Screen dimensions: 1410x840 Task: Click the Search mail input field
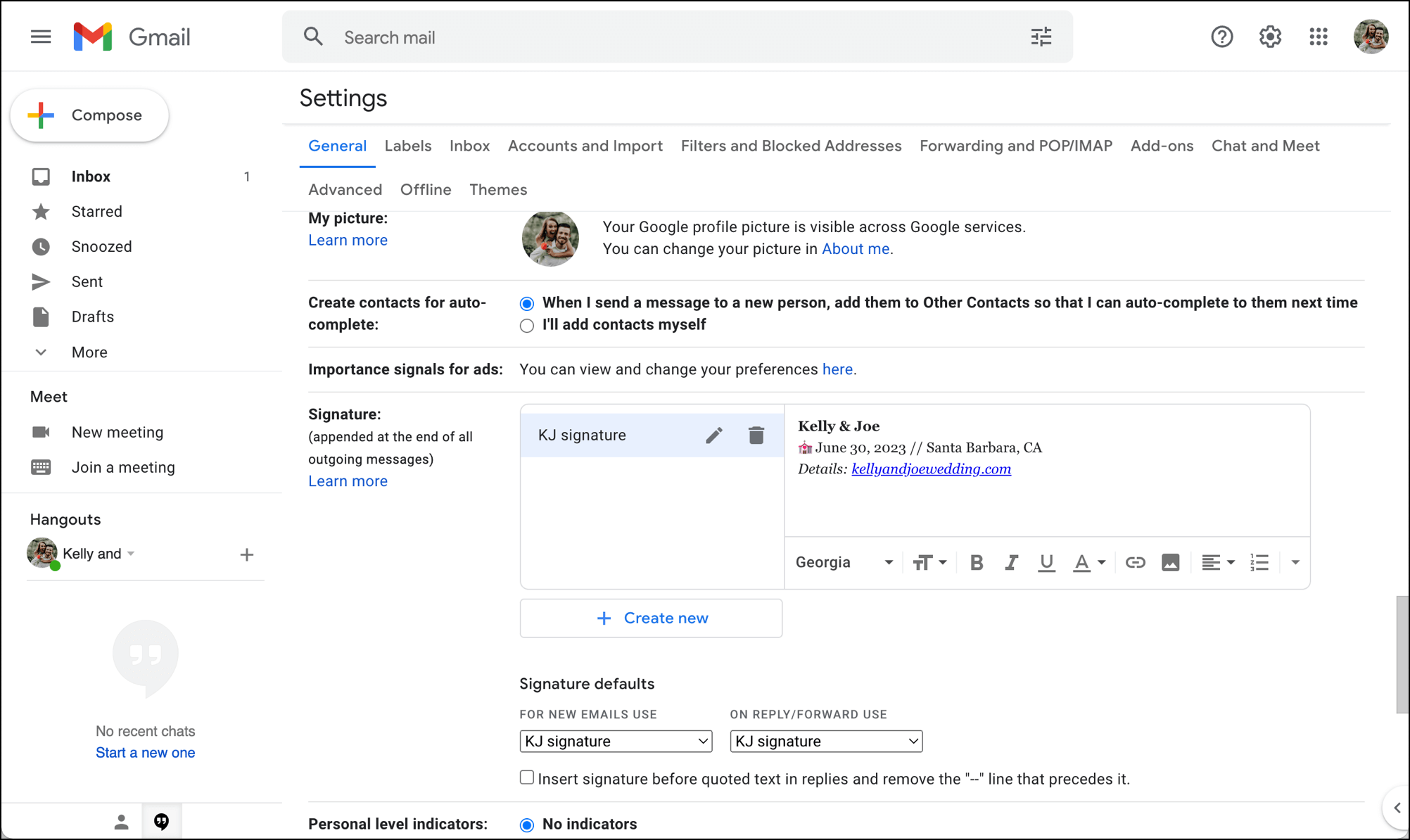point(677,37)
